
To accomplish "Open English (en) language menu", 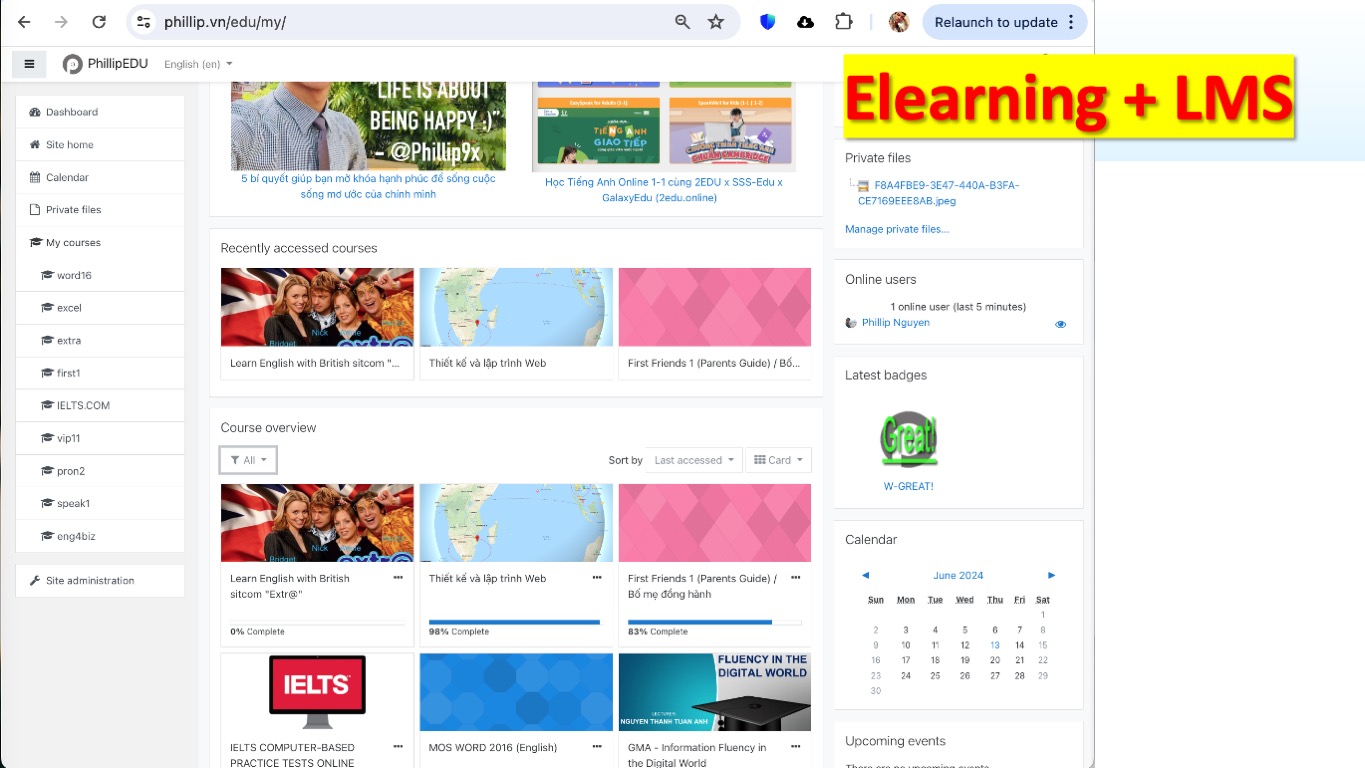I will [198, 64].
